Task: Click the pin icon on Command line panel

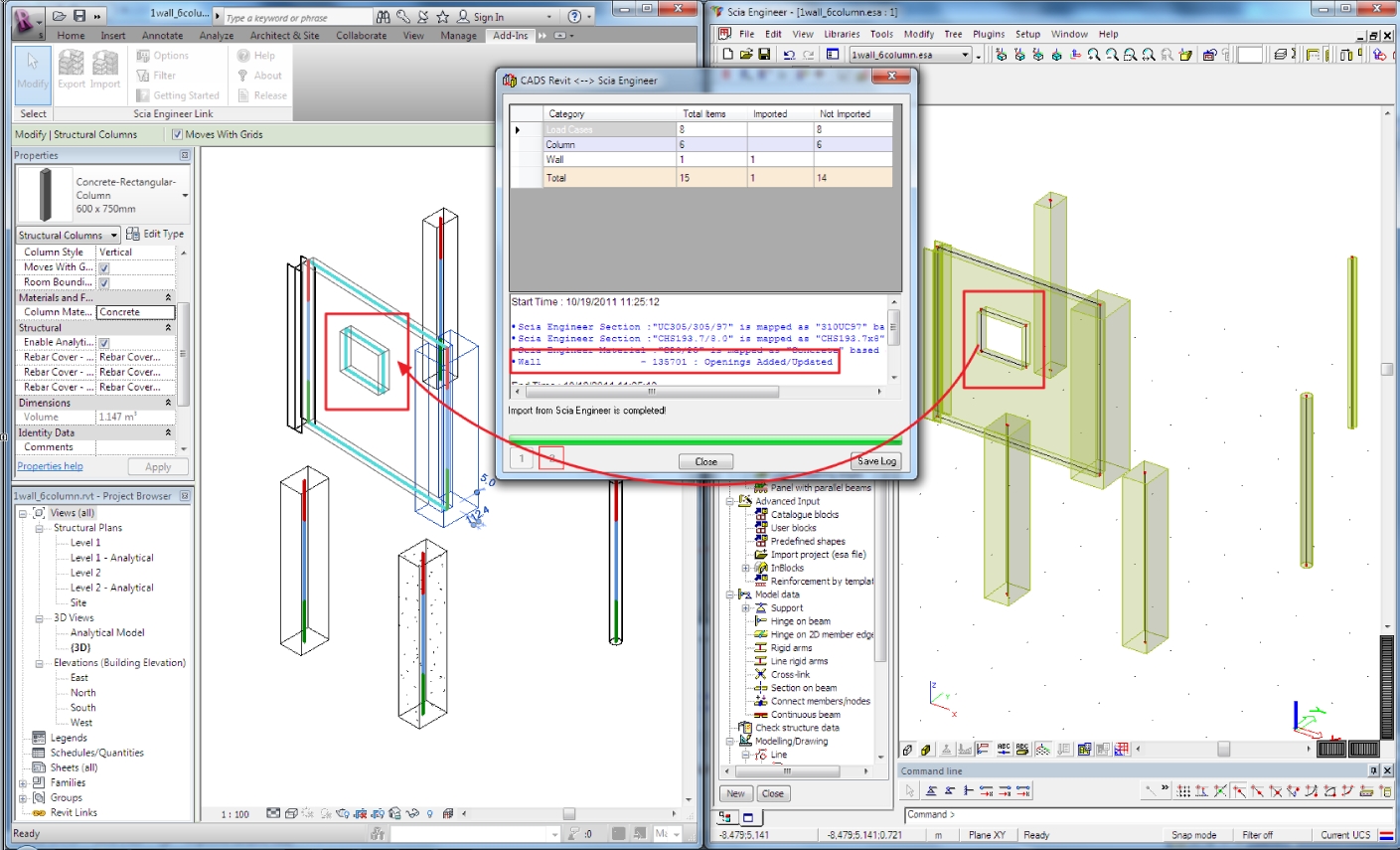Action: tap(1374, 770)
